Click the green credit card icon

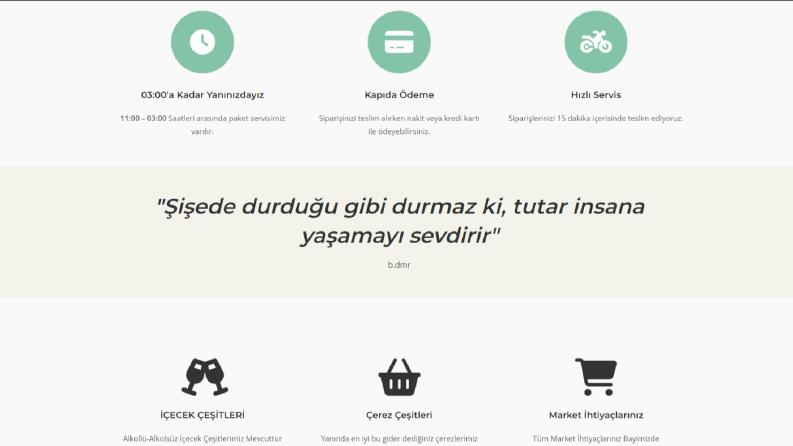click(399, 42)
